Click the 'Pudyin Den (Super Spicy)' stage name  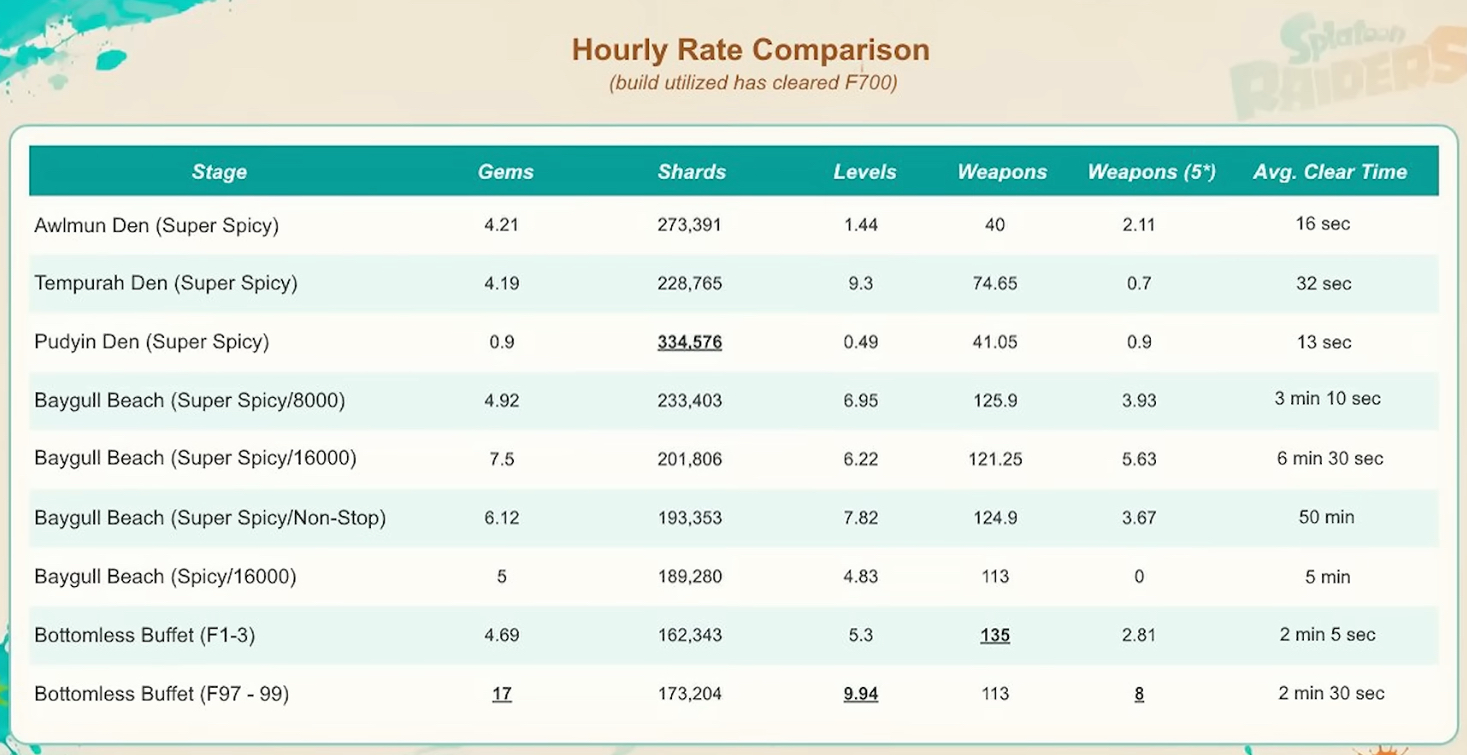(151, 342)
